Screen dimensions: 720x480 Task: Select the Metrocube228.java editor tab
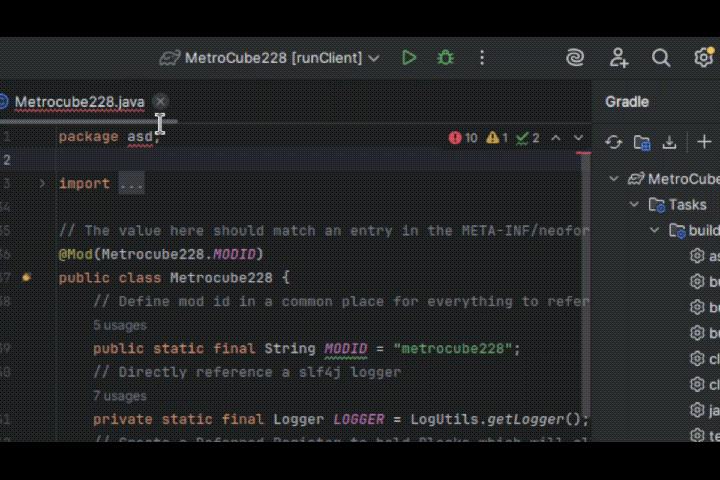pos(79,102)
